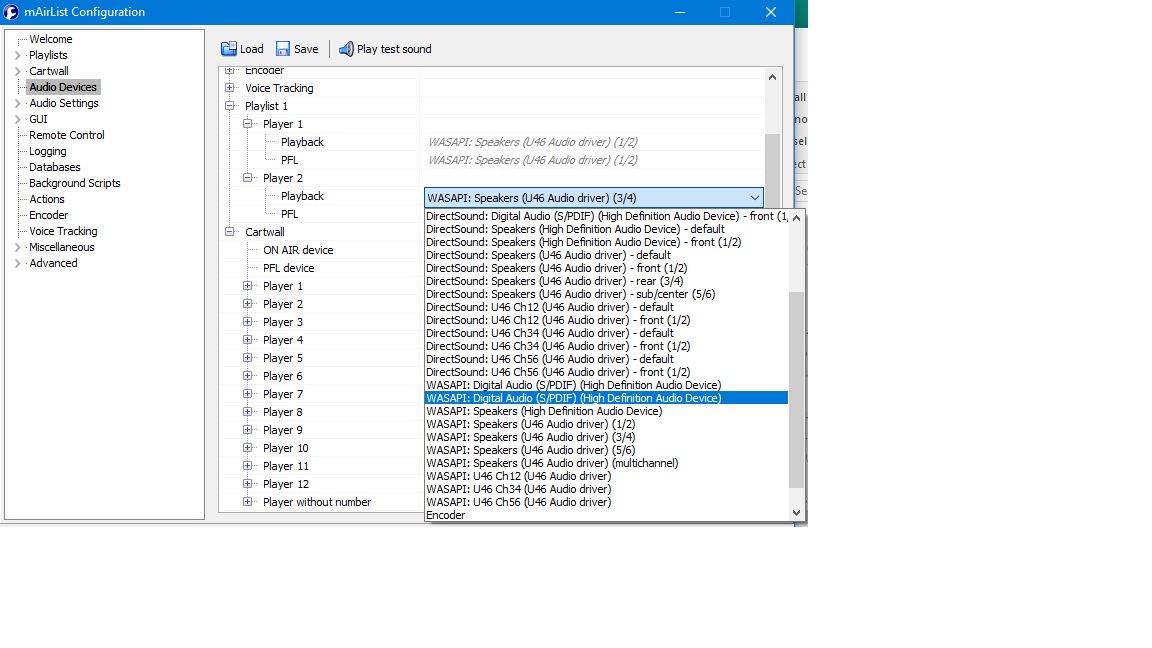Expand the Advanced node in the sidebar
Viewport: 1152px width, 648px height.
tap(18, 263)
